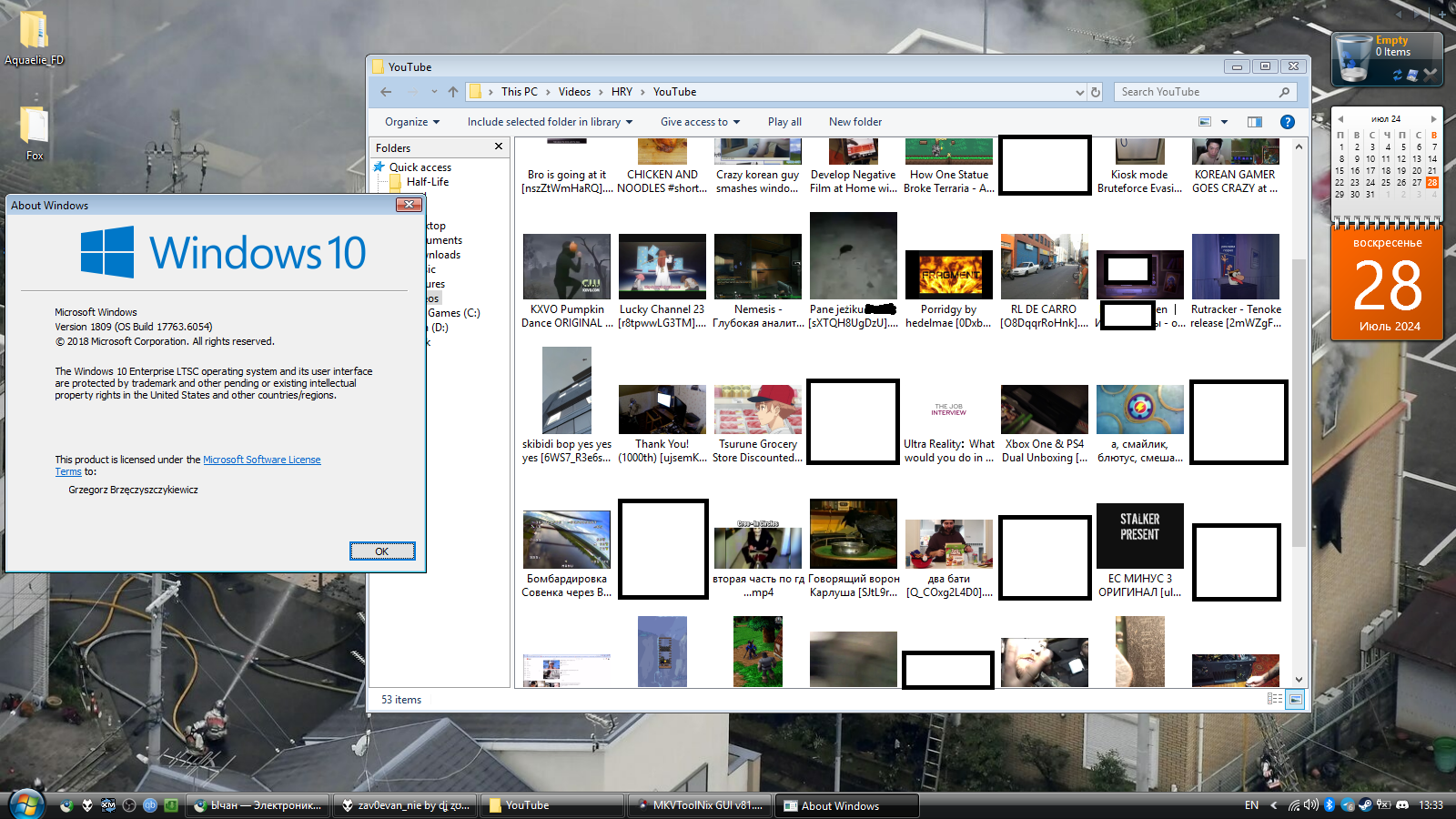Go to previous month in calendar gadget

pyautogui.click(x=1340, y=119)
